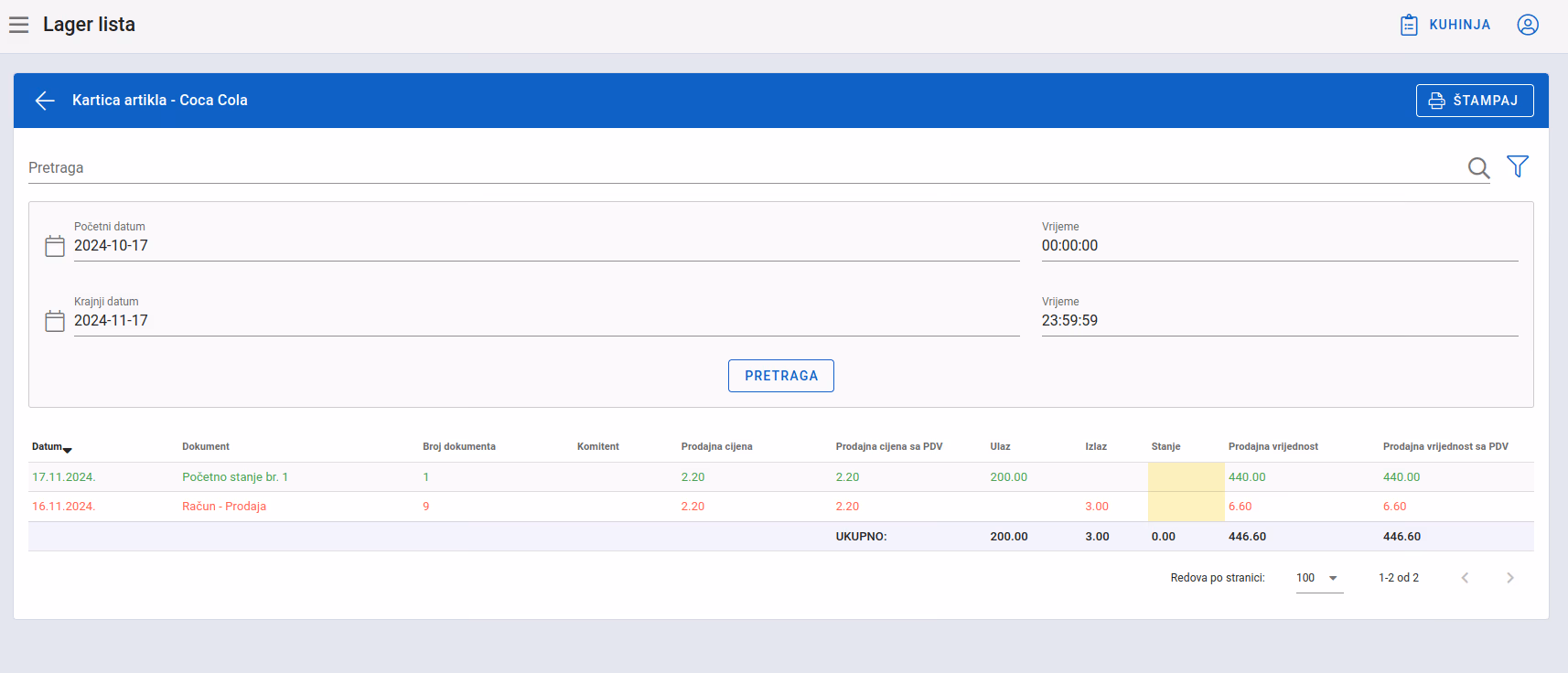Open the user account icon
Viewport: 1568px width, 673px height.
coord(1528,25)
